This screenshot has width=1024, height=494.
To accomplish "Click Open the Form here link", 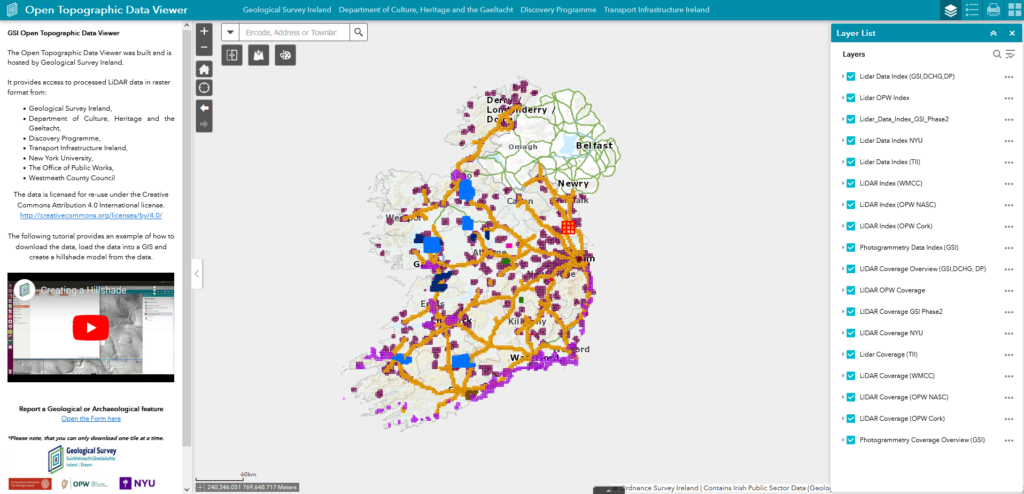I will click(91, 418).
